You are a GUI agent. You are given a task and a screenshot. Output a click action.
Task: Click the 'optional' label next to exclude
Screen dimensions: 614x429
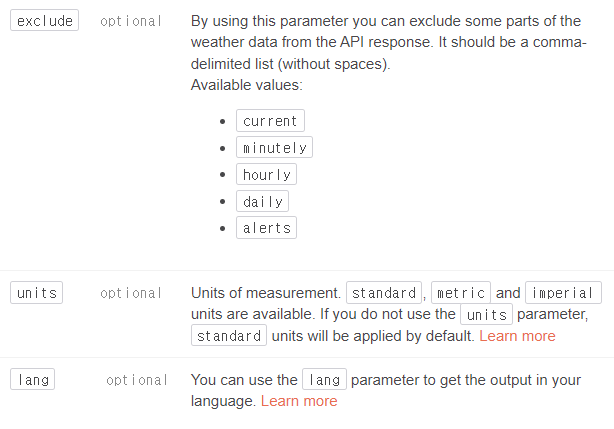click(x=131, y=21)
